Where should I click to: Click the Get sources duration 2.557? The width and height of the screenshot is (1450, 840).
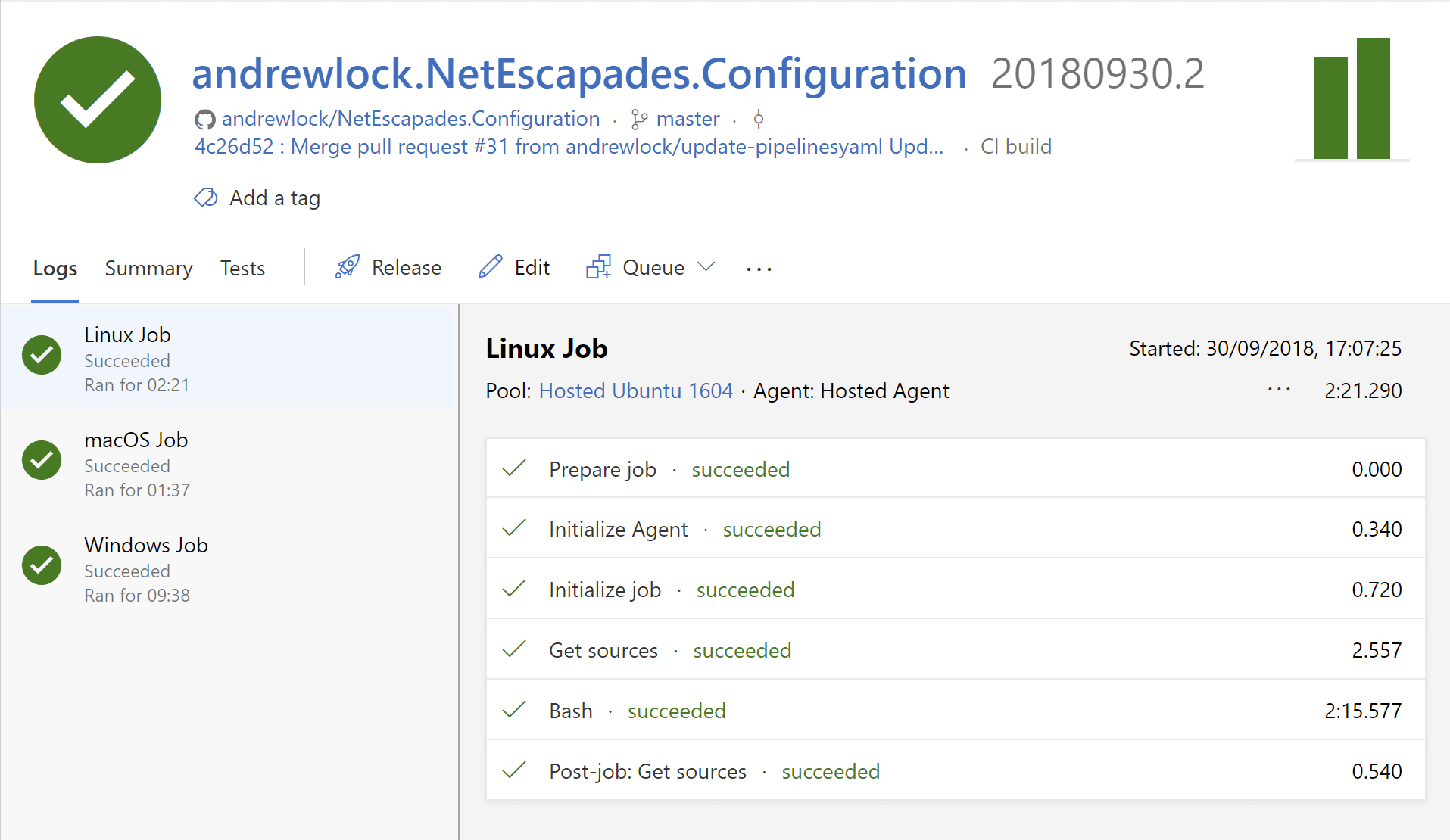[x=1377, y=650]
